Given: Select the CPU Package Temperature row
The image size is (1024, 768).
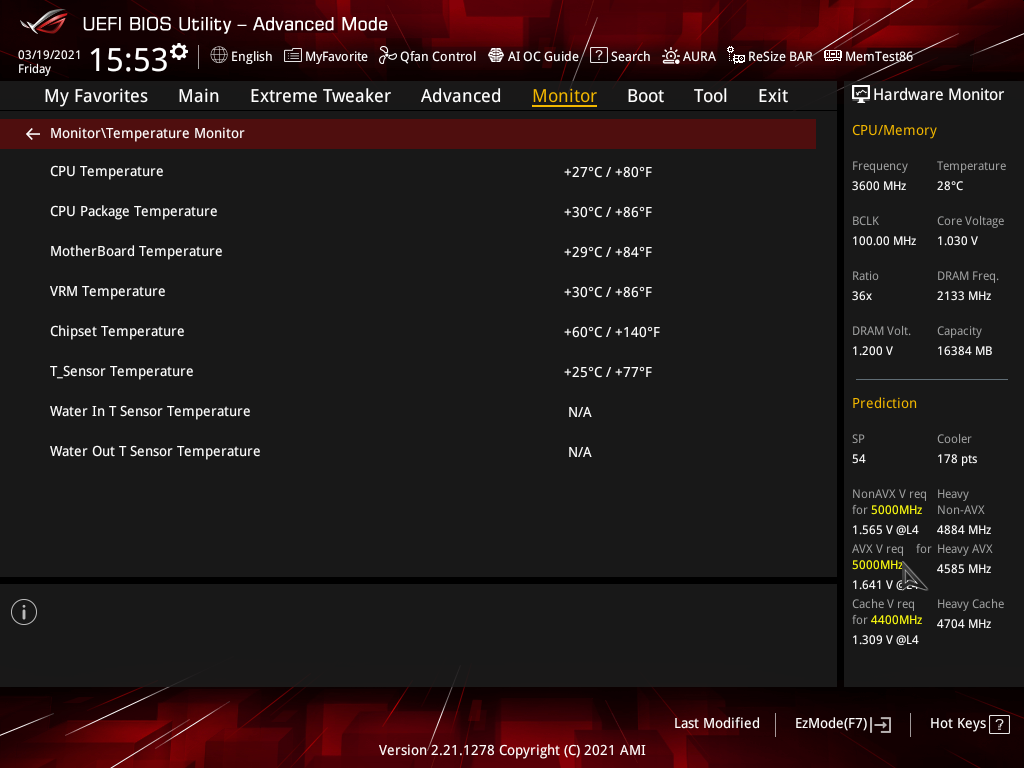Looking at the screenshot, I should click(408, 212).
